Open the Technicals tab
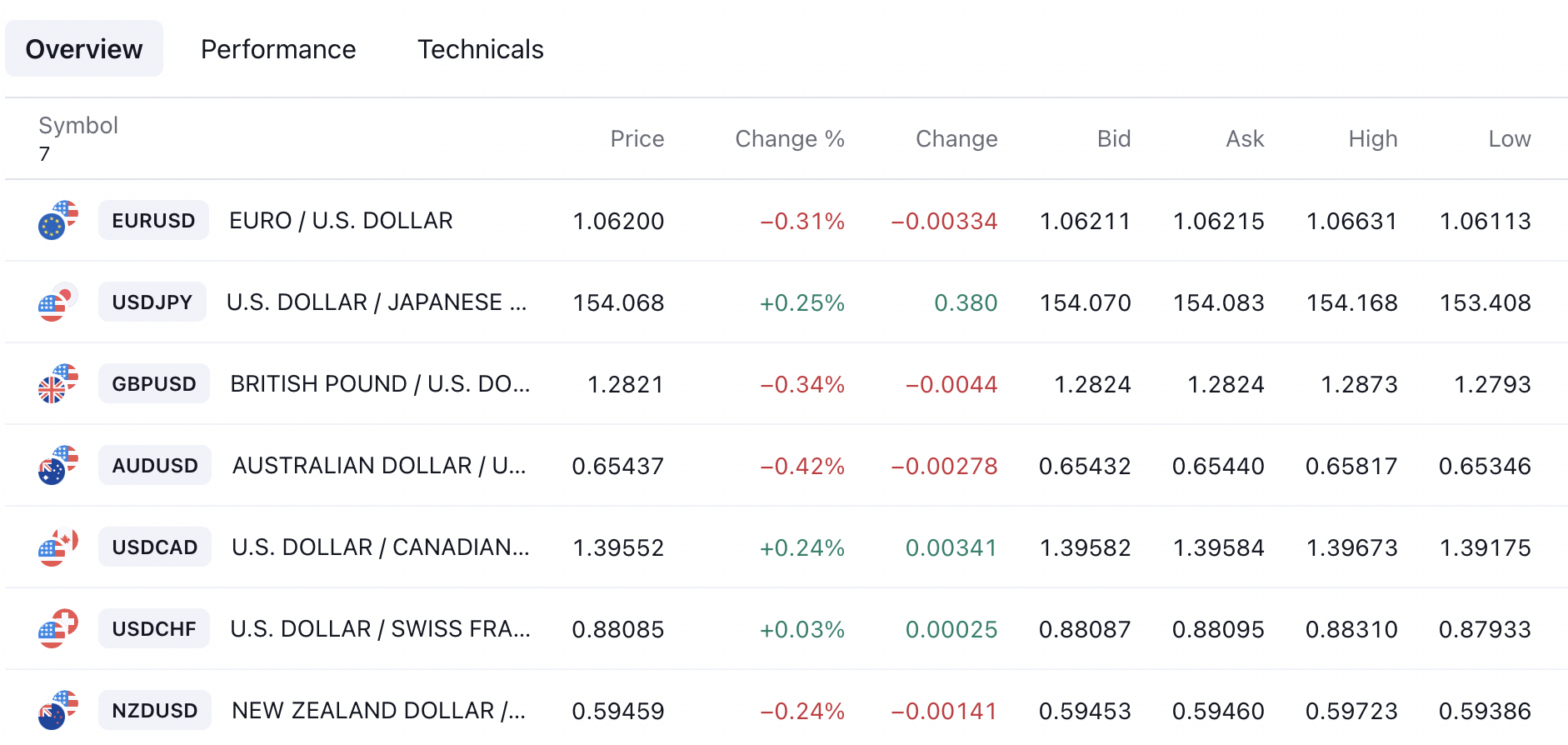1568x745 pixels. point(480,49)
